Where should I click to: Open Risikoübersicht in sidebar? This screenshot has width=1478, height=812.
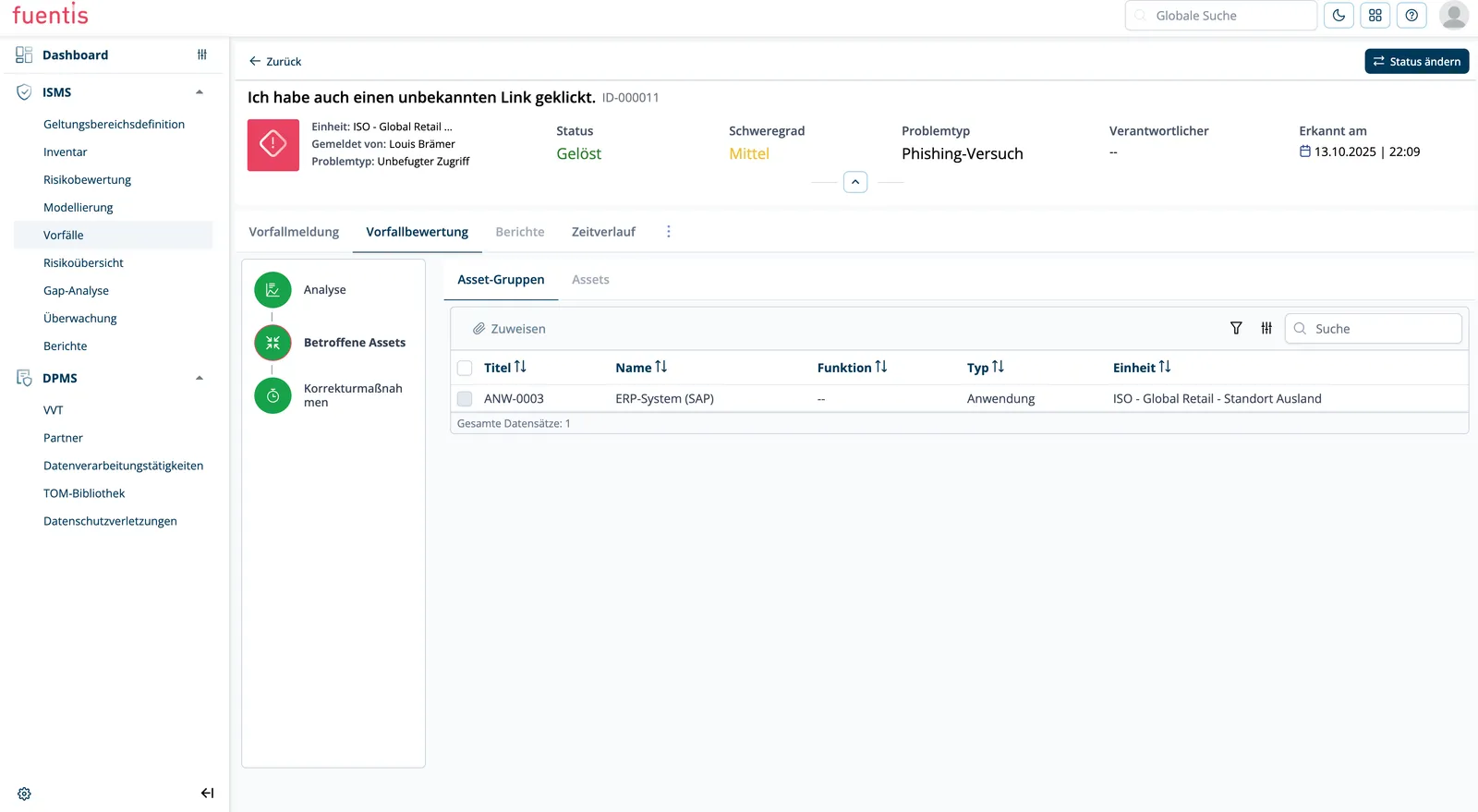(x=83, y=263)
